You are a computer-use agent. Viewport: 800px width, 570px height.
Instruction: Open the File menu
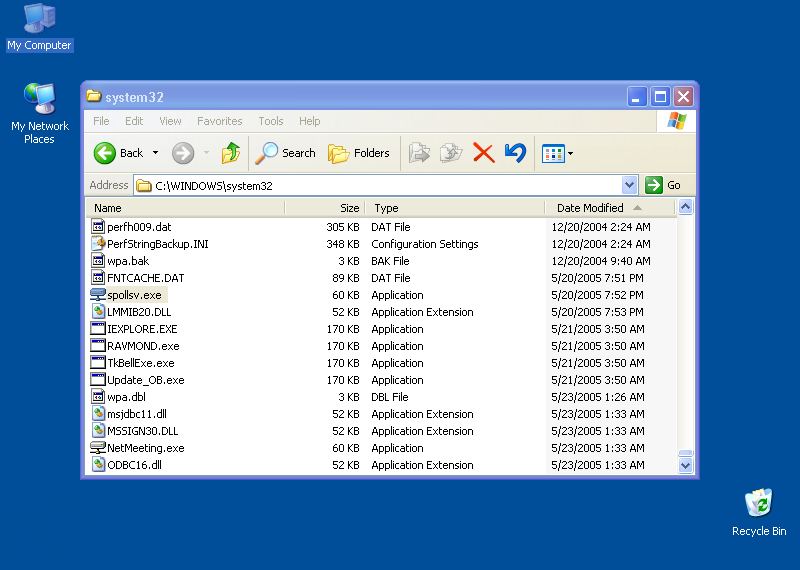point(101,121)
